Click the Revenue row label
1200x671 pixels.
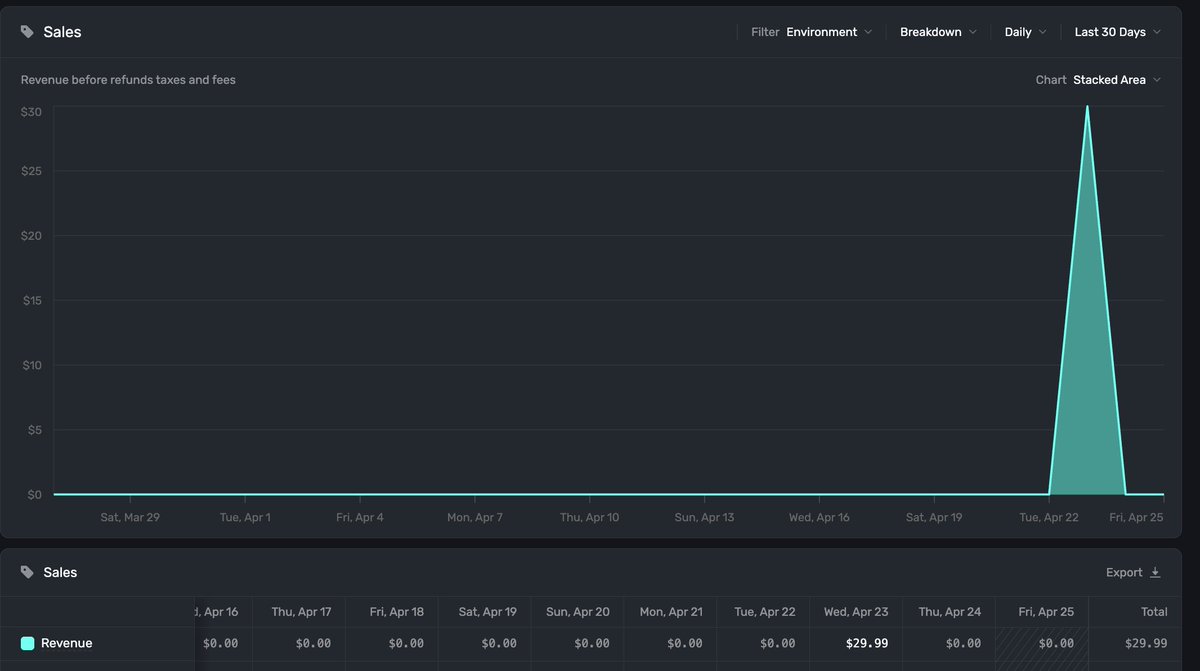click(66, 643)
